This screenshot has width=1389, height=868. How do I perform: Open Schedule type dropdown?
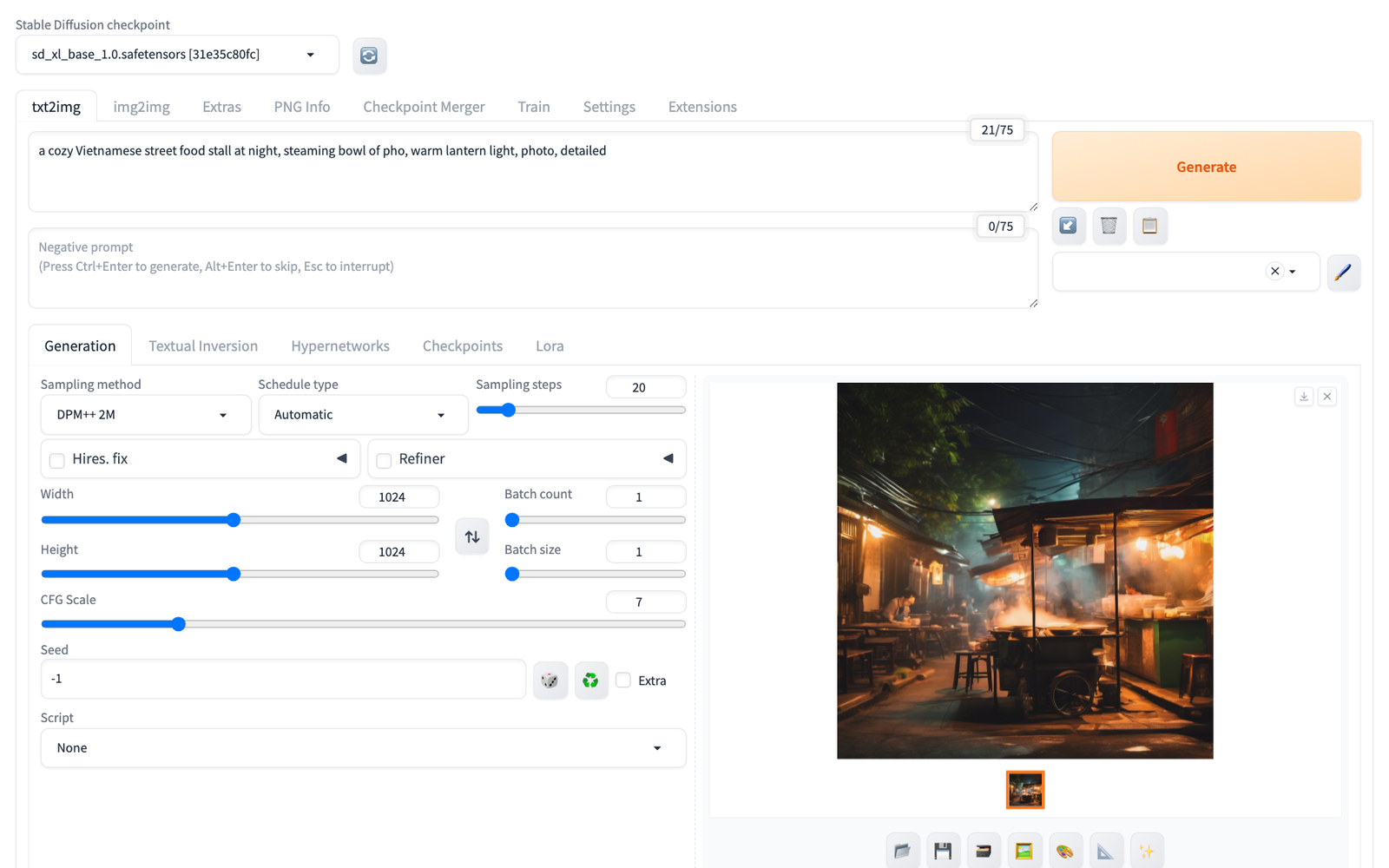364,415
